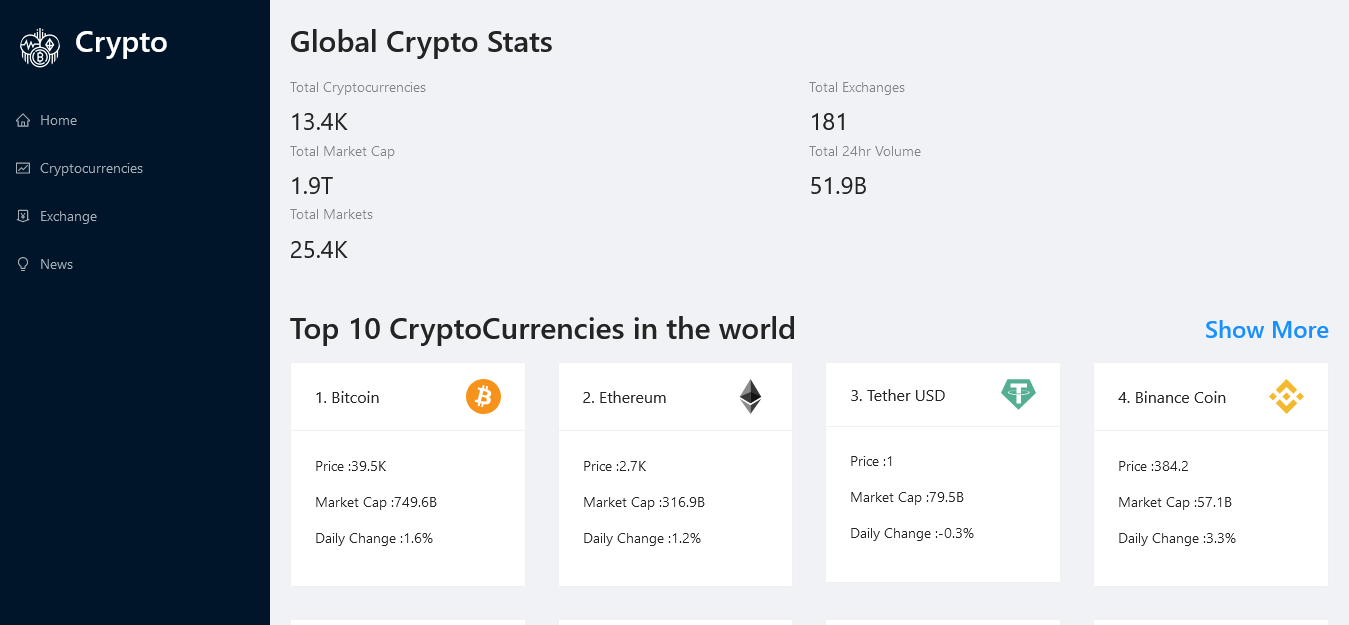Click the Crypto logo icon
The width and height of the screenshot is (1349, 625).
click(40, 47)
